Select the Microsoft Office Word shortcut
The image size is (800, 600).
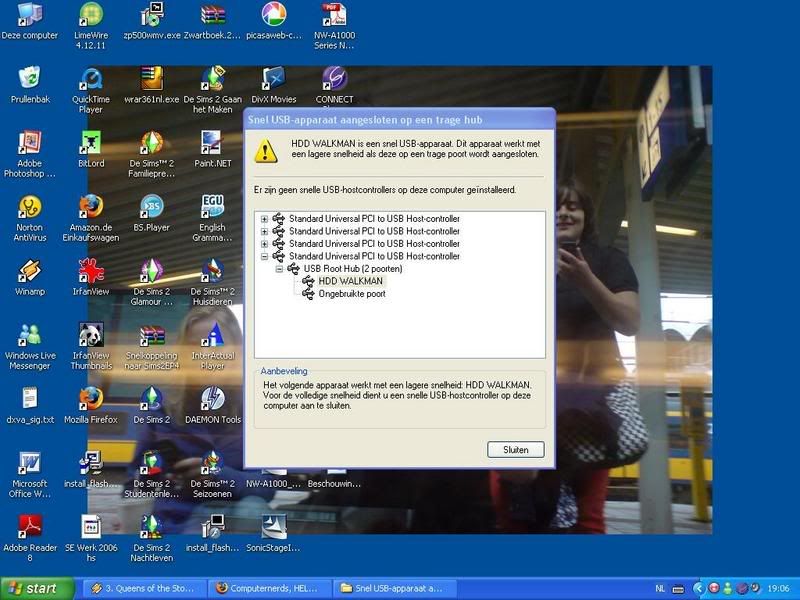[x=30, y=474]
